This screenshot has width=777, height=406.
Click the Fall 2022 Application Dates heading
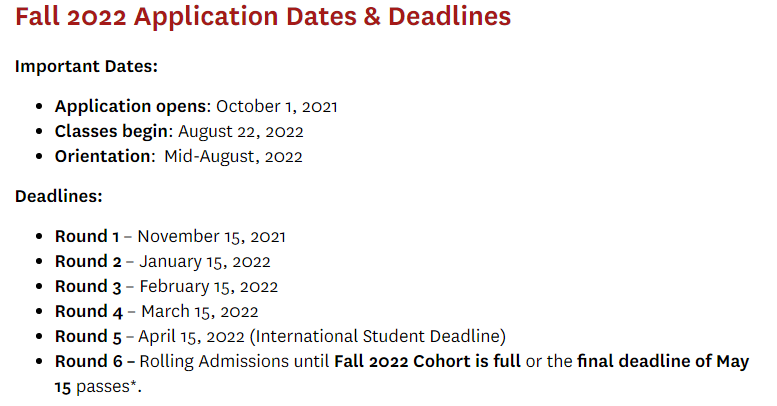click(263, 16)
